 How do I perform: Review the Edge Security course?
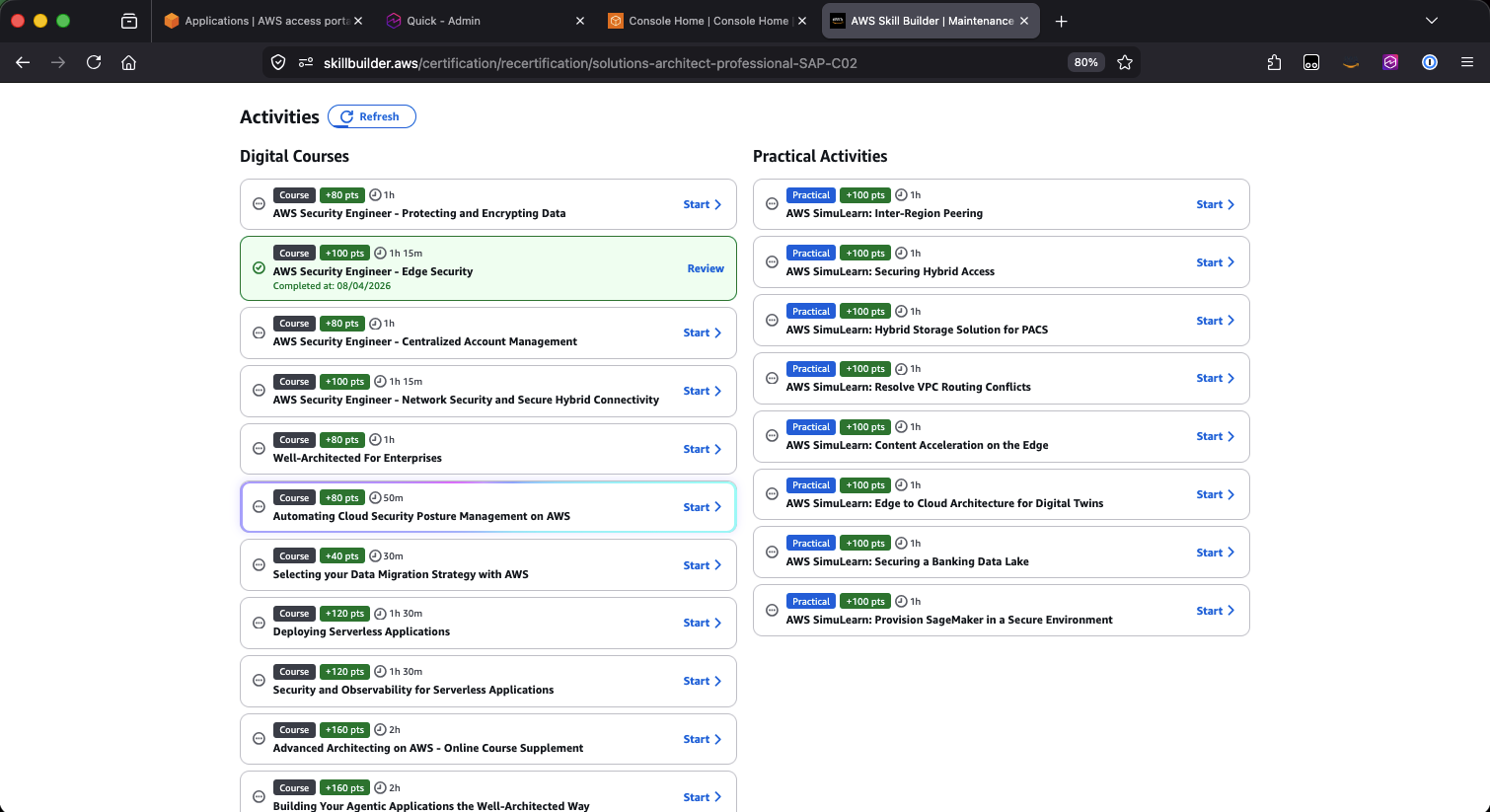[706, 268]
